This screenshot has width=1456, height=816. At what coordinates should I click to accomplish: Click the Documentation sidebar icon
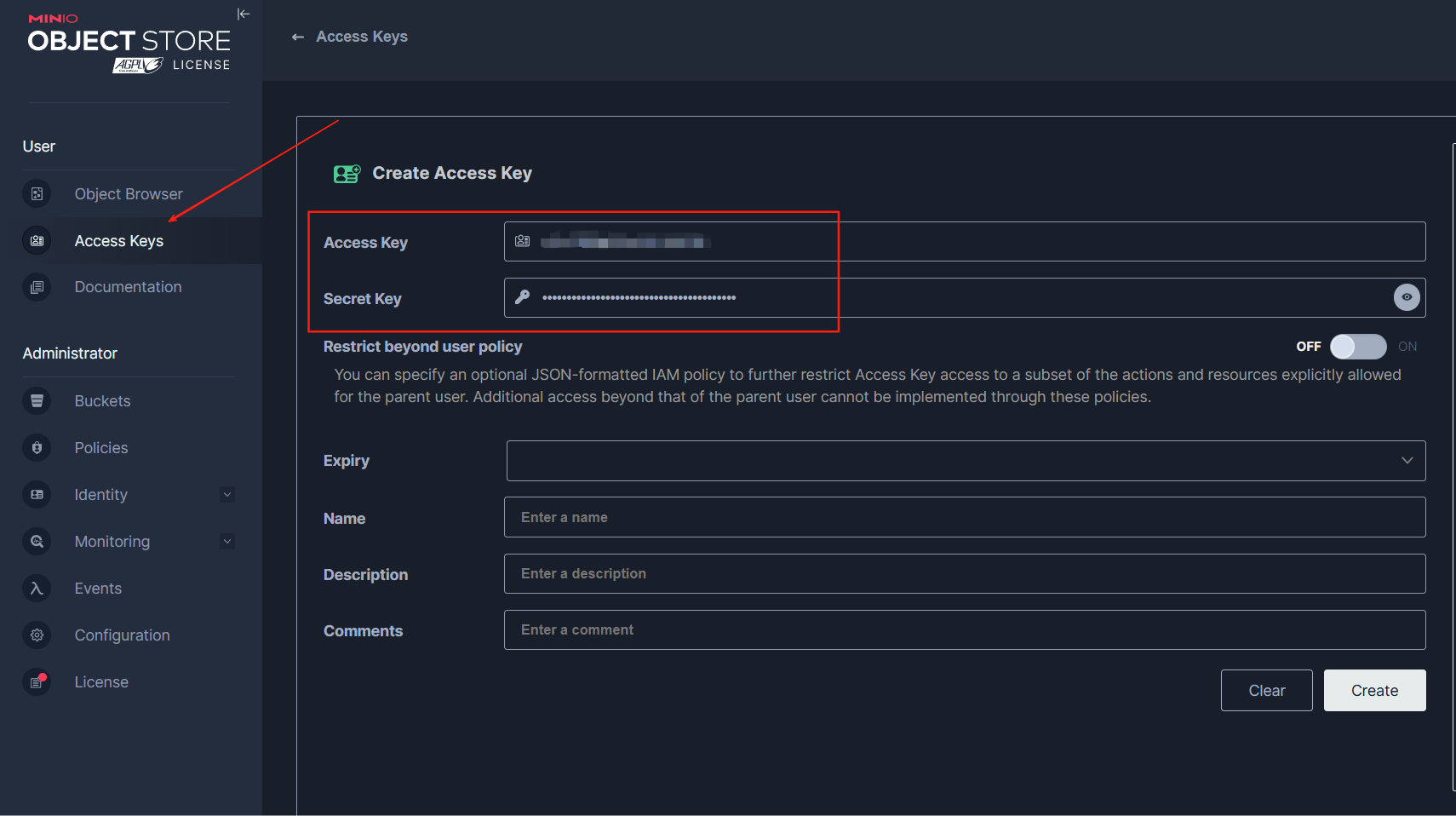click(x=37, y=287)
